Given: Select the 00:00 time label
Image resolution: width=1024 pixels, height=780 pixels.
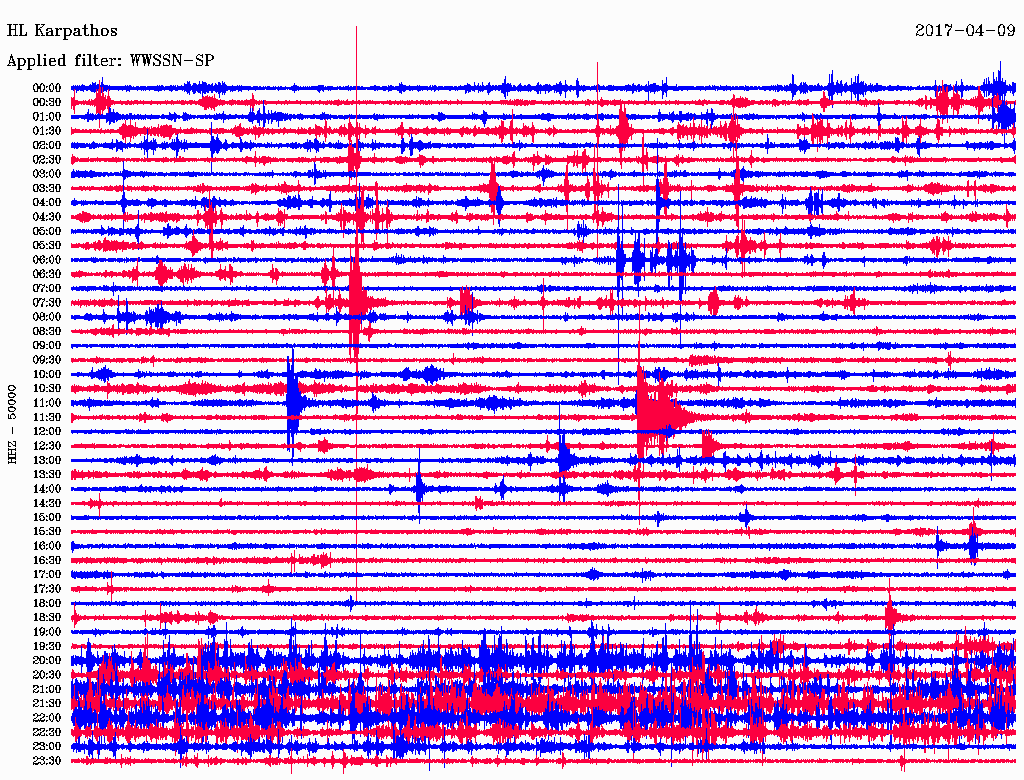Looking at the screenshot, I should tap(47, 88).
